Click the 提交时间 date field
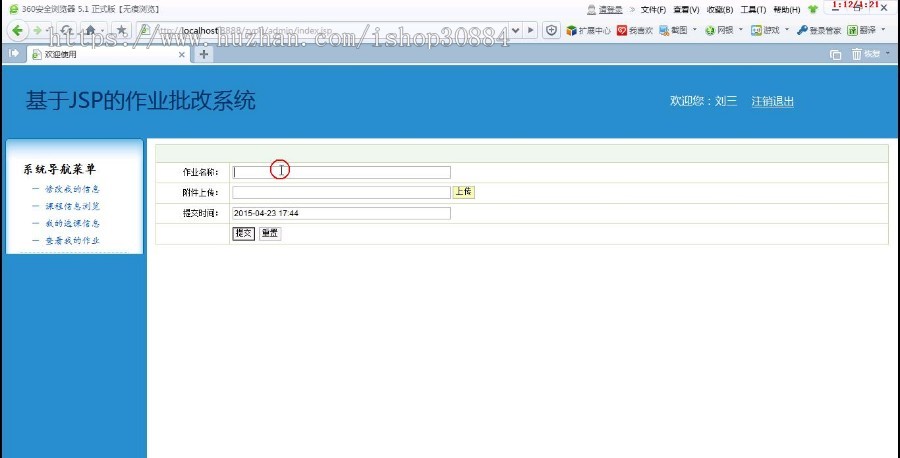 click(342, 213)
